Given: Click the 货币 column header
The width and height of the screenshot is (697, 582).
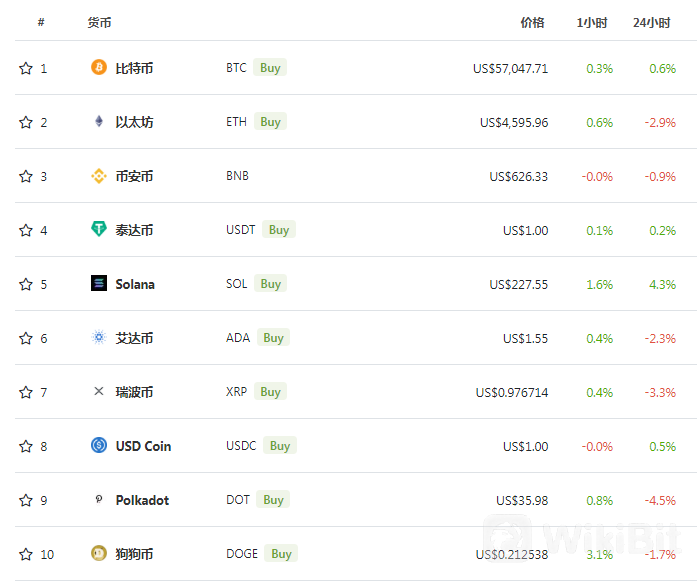Looking at the screenshot, I should (x=99, y=23).
